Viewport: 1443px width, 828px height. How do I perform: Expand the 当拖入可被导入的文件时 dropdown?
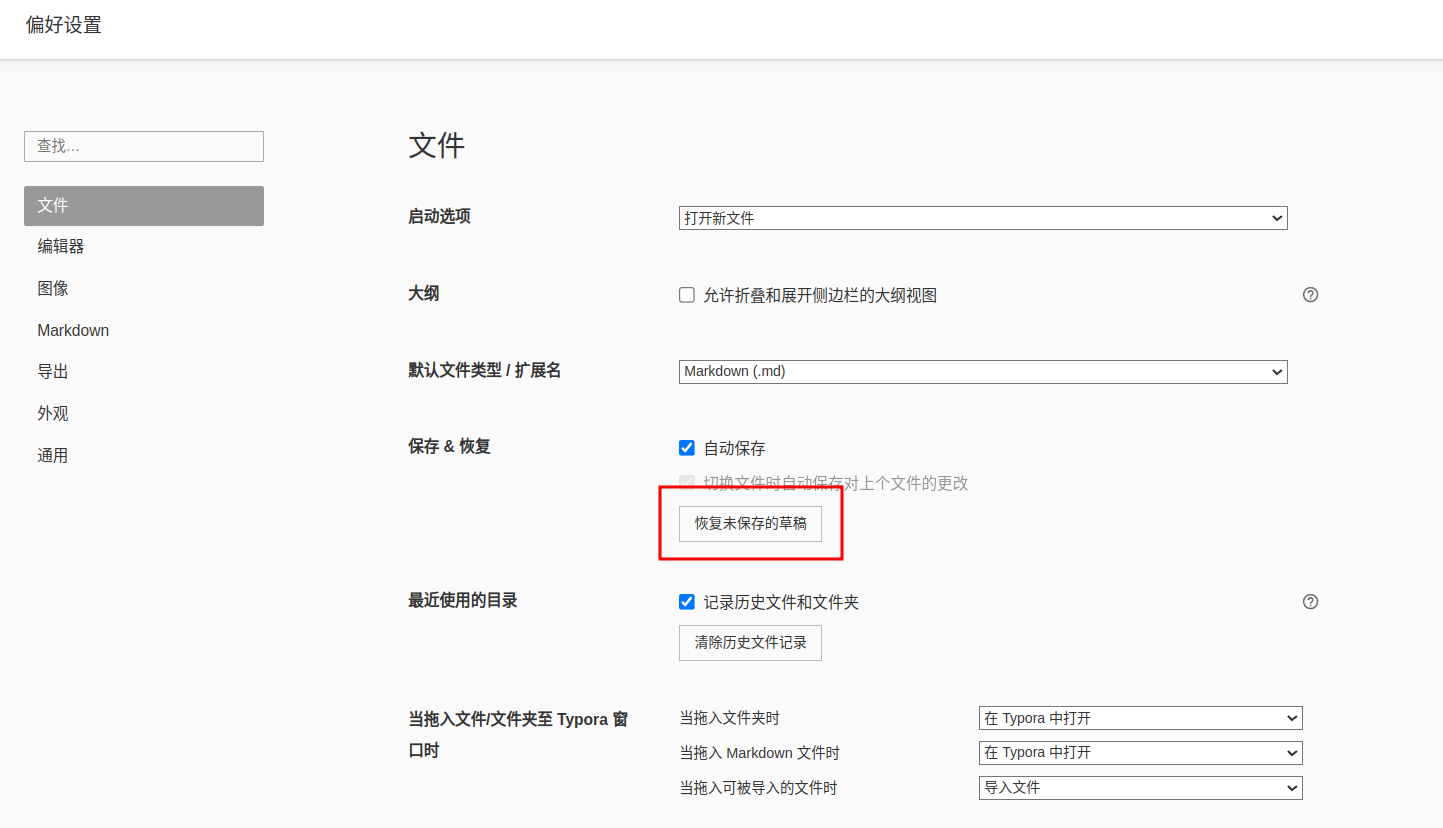point(1140,788)
